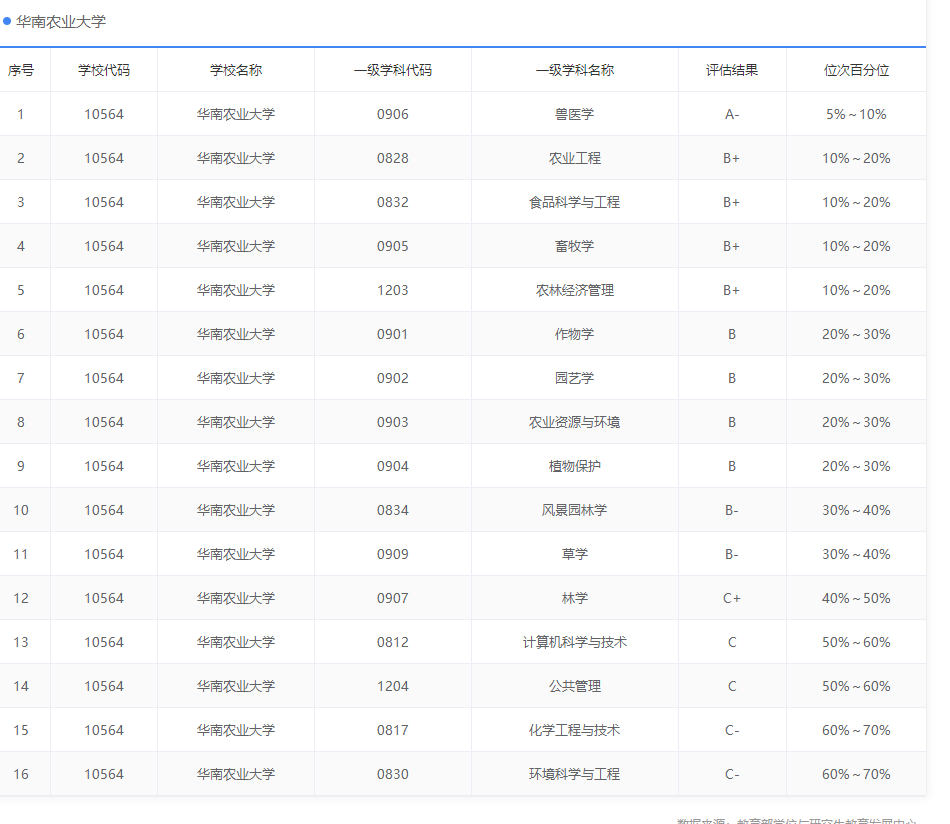Click the percentile in 化学工程与技术 row
950x824 pixels.
tap(857, 731)
